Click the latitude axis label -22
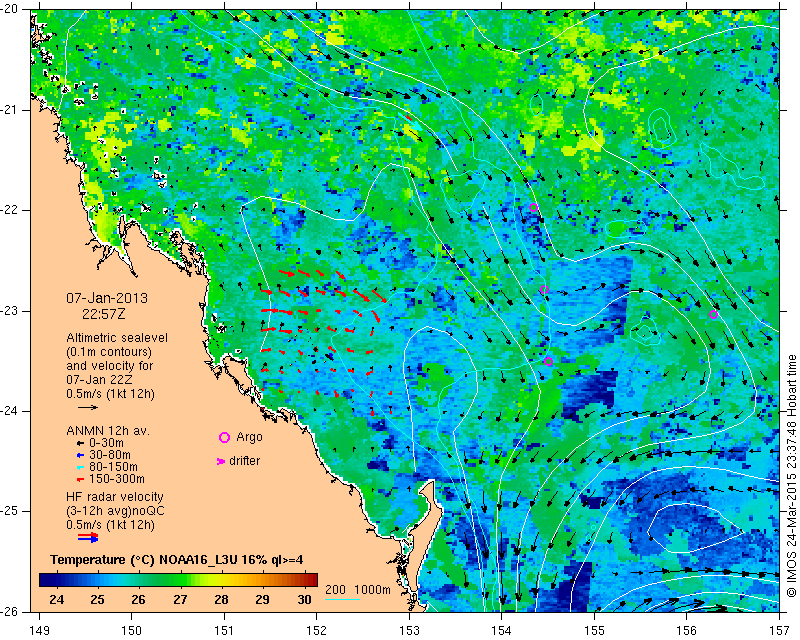 (10, 210)
